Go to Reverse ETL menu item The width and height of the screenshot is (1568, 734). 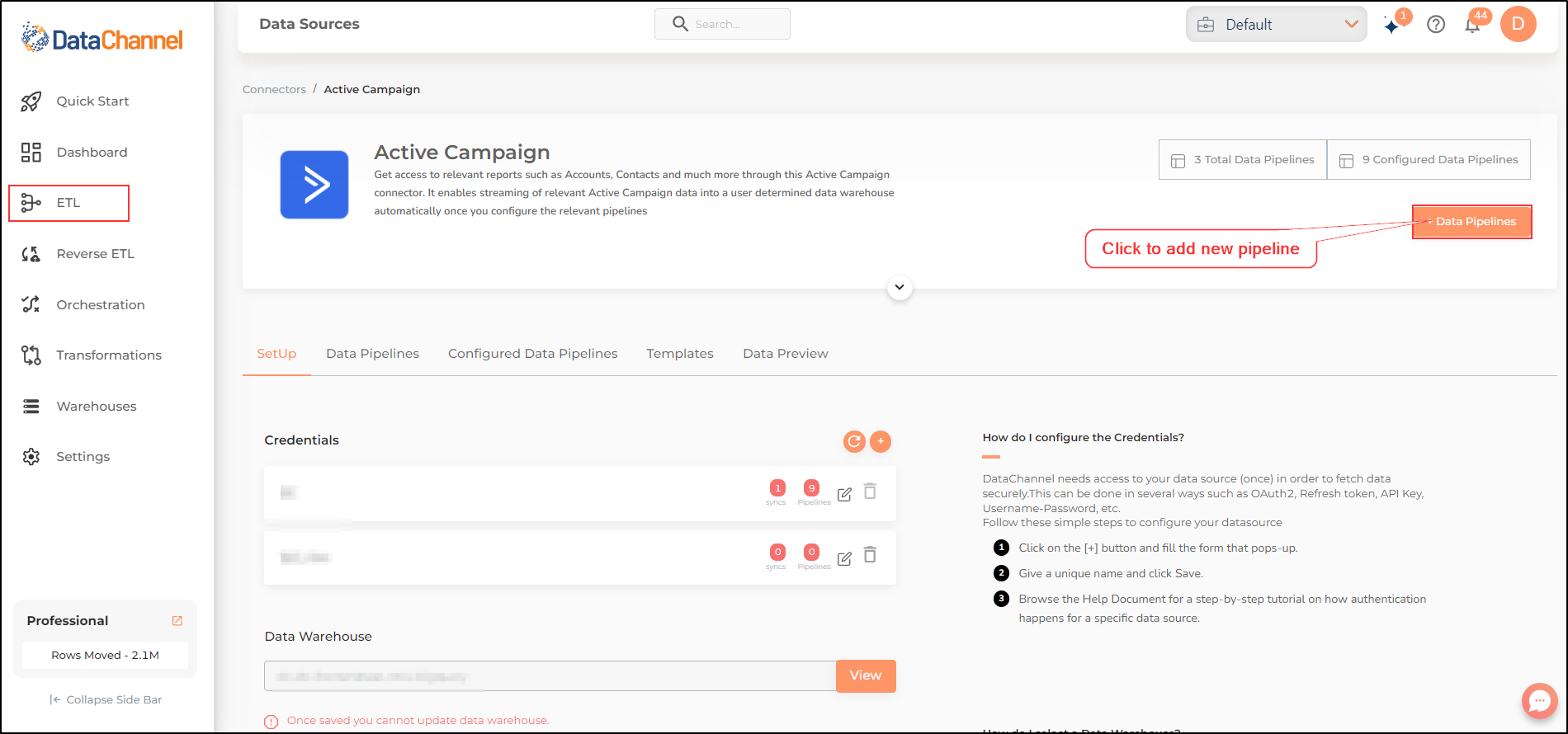coord(95,254)
